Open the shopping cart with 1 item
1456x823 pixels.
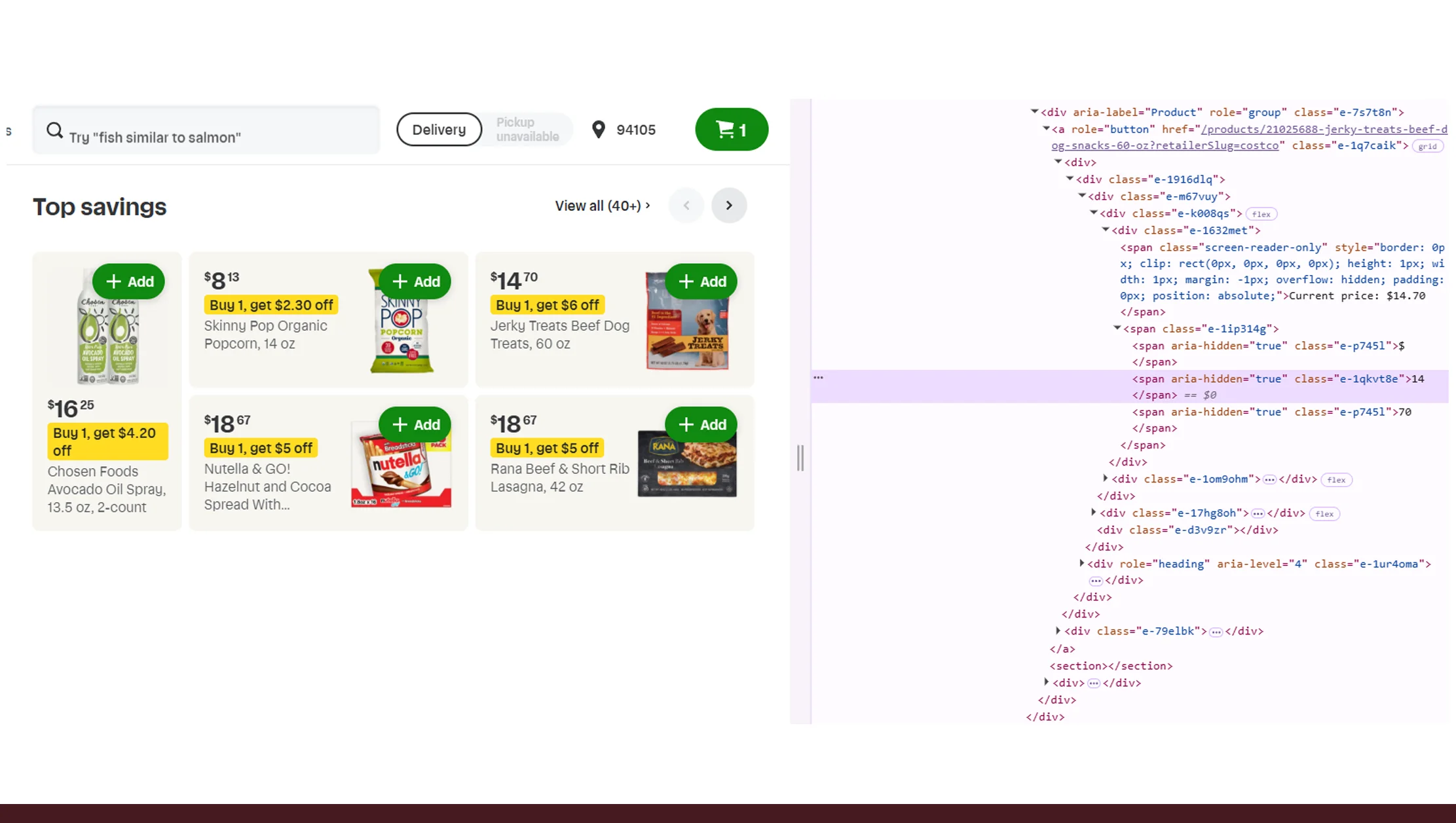coord(731,129)
